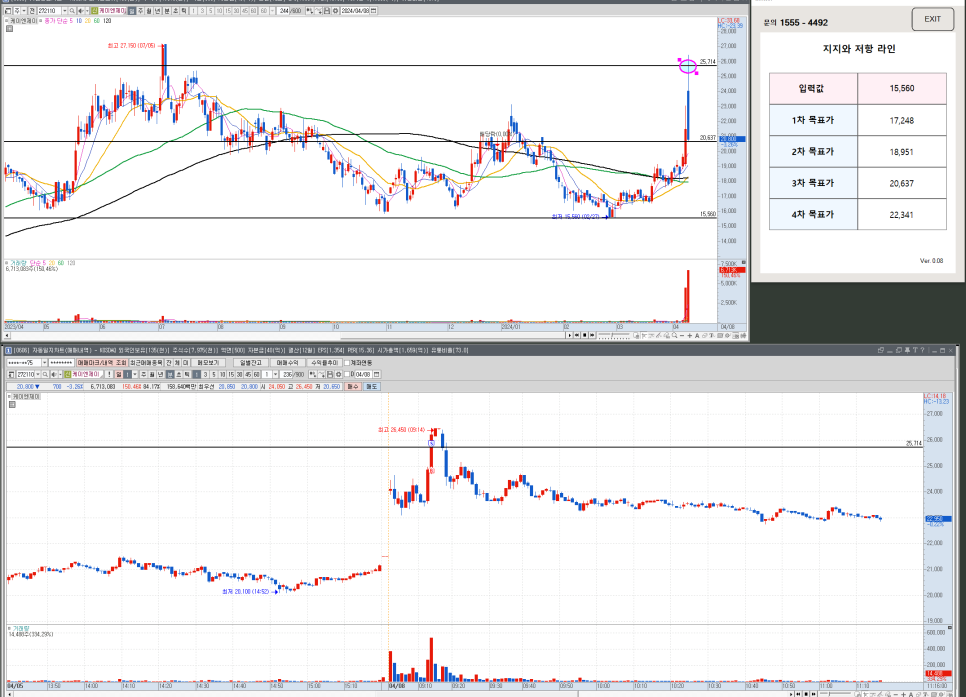
Task: Click the 매수 buy button
Action: 353,386
